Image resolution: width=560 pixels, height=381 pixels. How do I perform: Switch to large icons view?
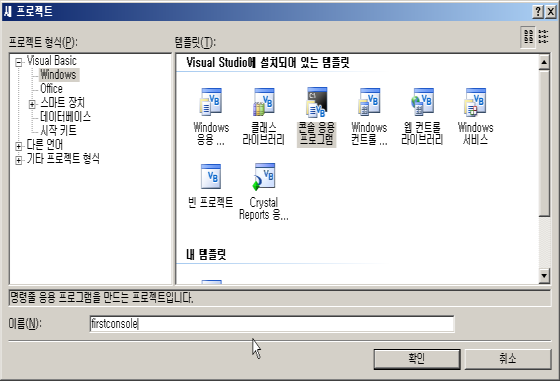(528, 37)
